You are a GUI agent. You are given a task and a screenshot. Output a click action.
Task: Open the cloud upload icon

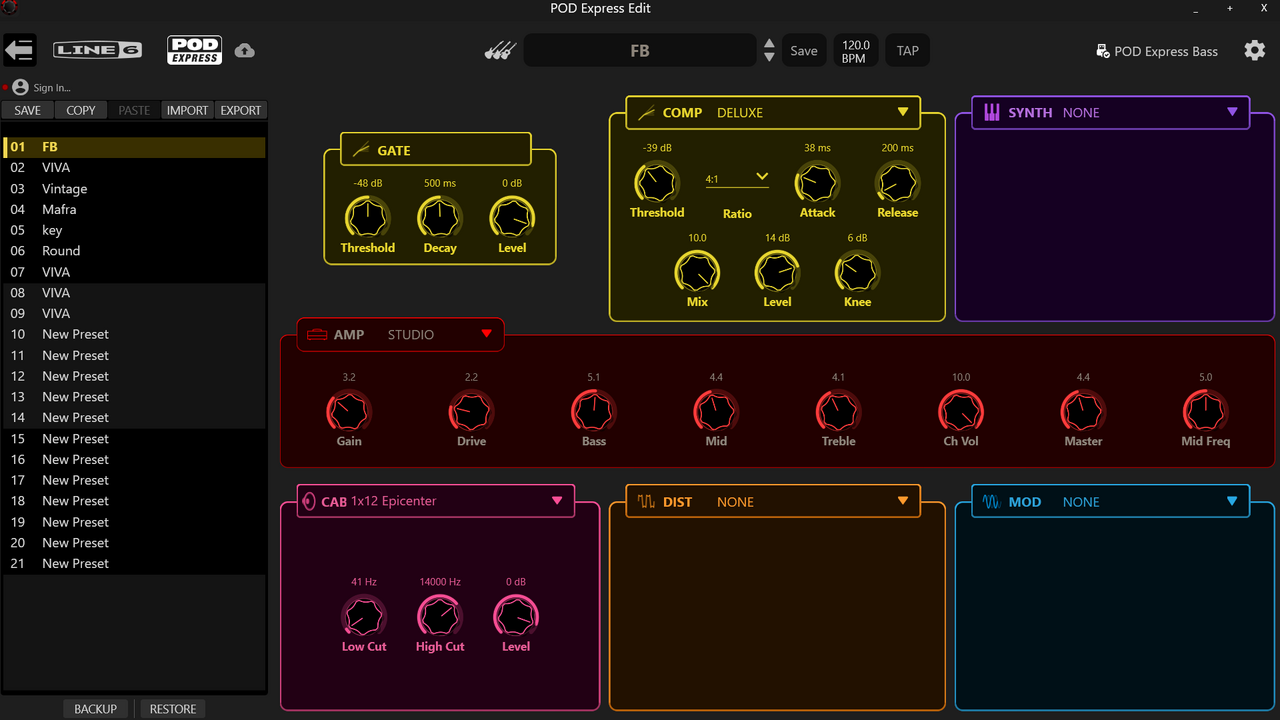245,50
